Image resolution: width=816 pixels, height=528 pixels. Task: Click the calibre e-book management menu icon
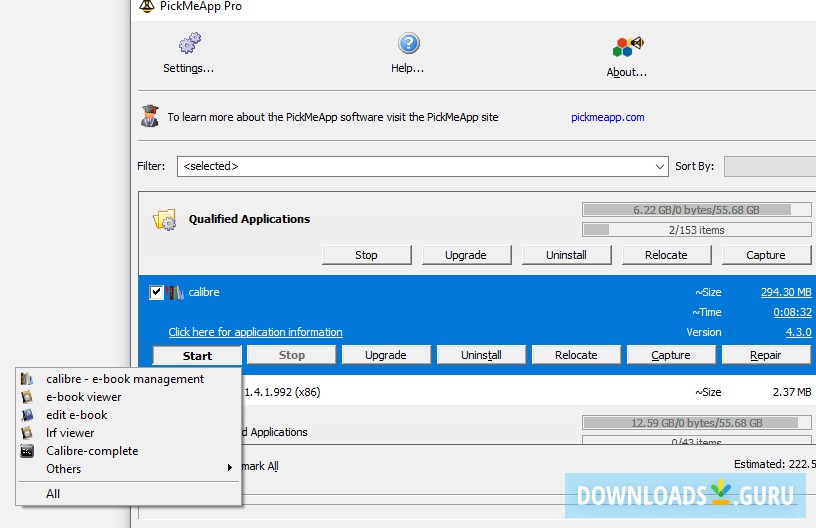[27, 379]
